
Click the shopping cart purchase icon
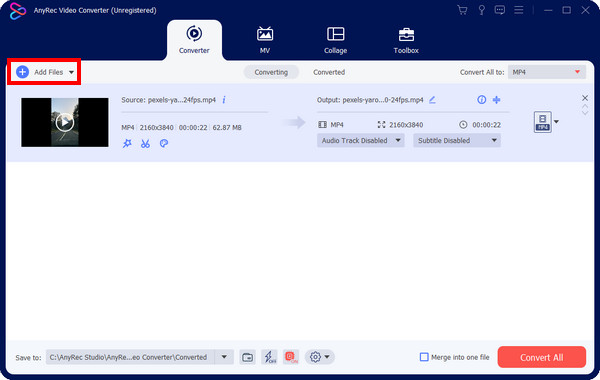(462, 10)
